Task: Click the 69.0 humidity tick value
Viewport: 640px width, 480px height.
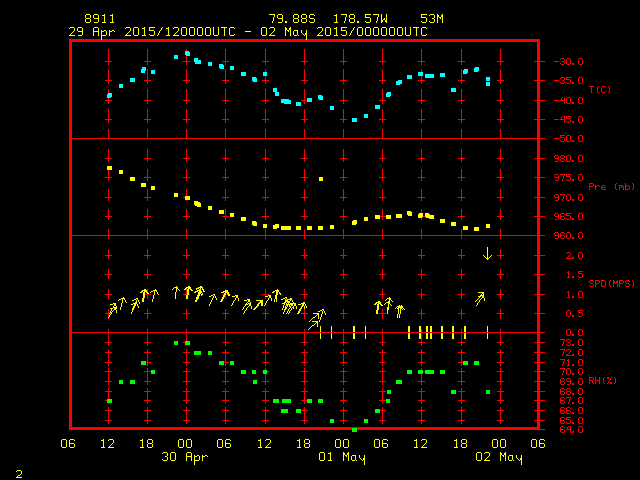Action: point(571,382)
